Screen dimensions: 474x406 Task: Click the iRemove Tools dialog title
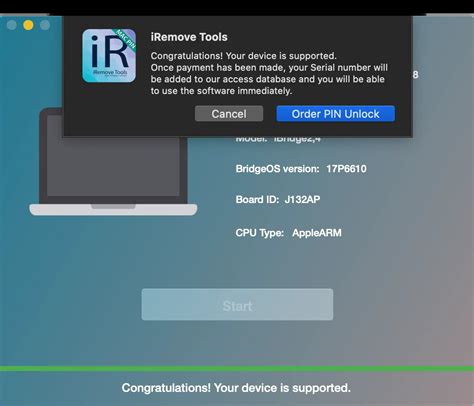[x=189, y=37]
